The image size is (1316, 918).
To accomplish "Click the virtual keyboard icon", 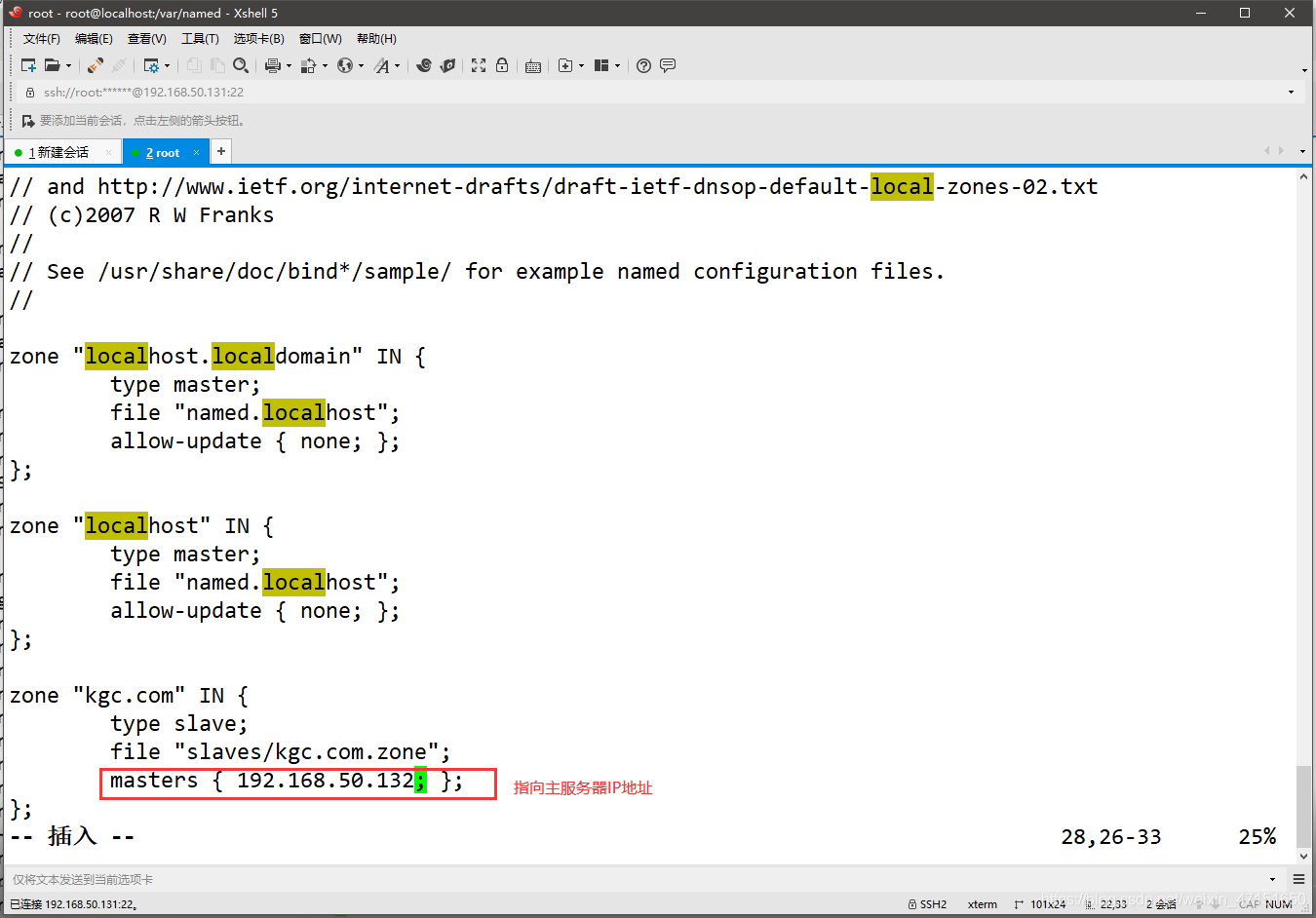I will pos(533,65).
